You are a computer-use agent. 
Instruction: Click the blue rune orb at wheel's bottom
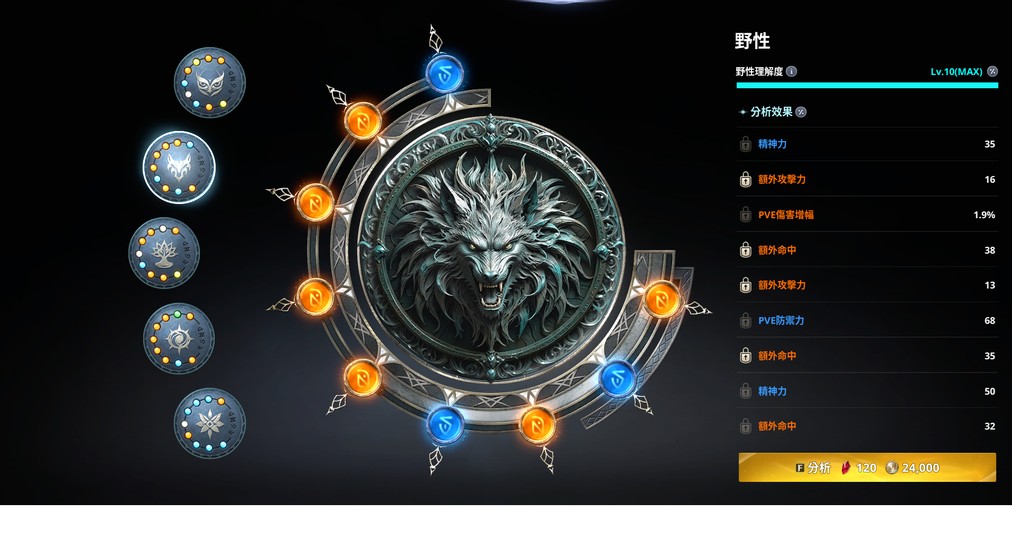pyautogui.click(x=445, y=425)
